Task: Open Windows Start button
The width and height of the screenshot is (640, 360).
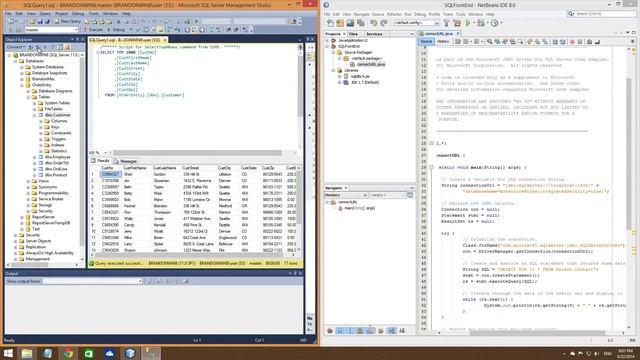Action: 8,353
